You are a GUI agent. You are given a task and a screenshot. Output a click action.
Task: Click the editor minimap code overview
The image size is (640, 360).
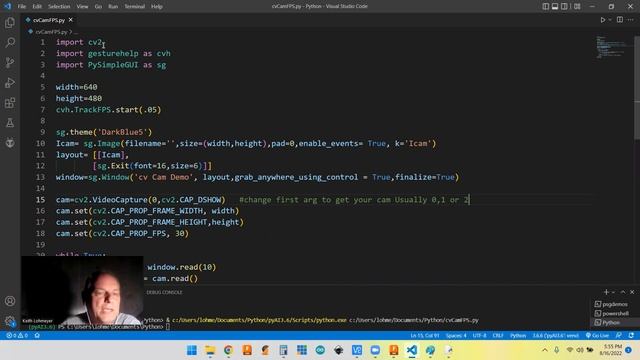pos(611,47)
